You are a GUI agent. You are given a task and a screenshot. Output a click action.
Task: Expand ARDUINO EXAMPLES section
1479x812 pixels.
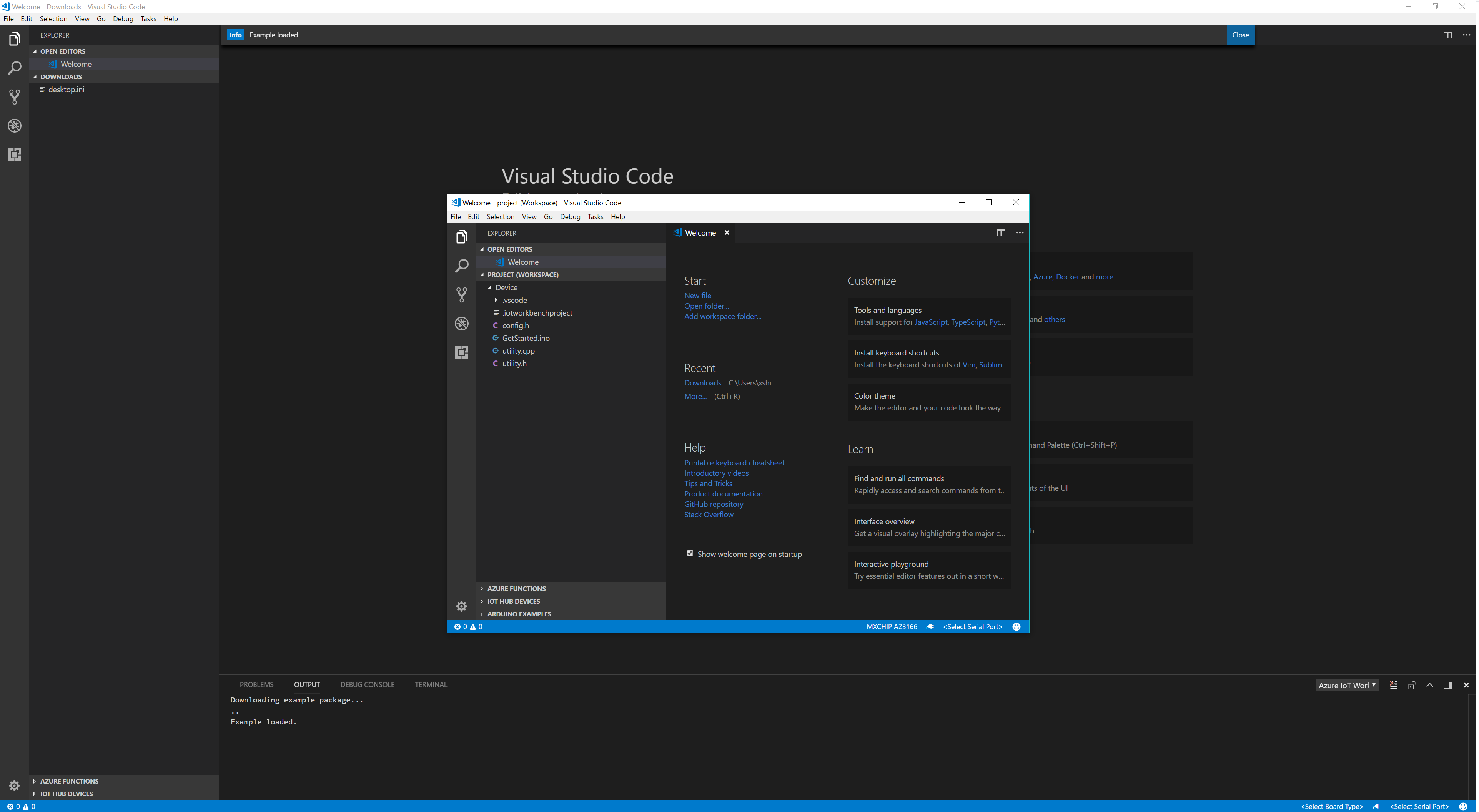tap(571, 614)
